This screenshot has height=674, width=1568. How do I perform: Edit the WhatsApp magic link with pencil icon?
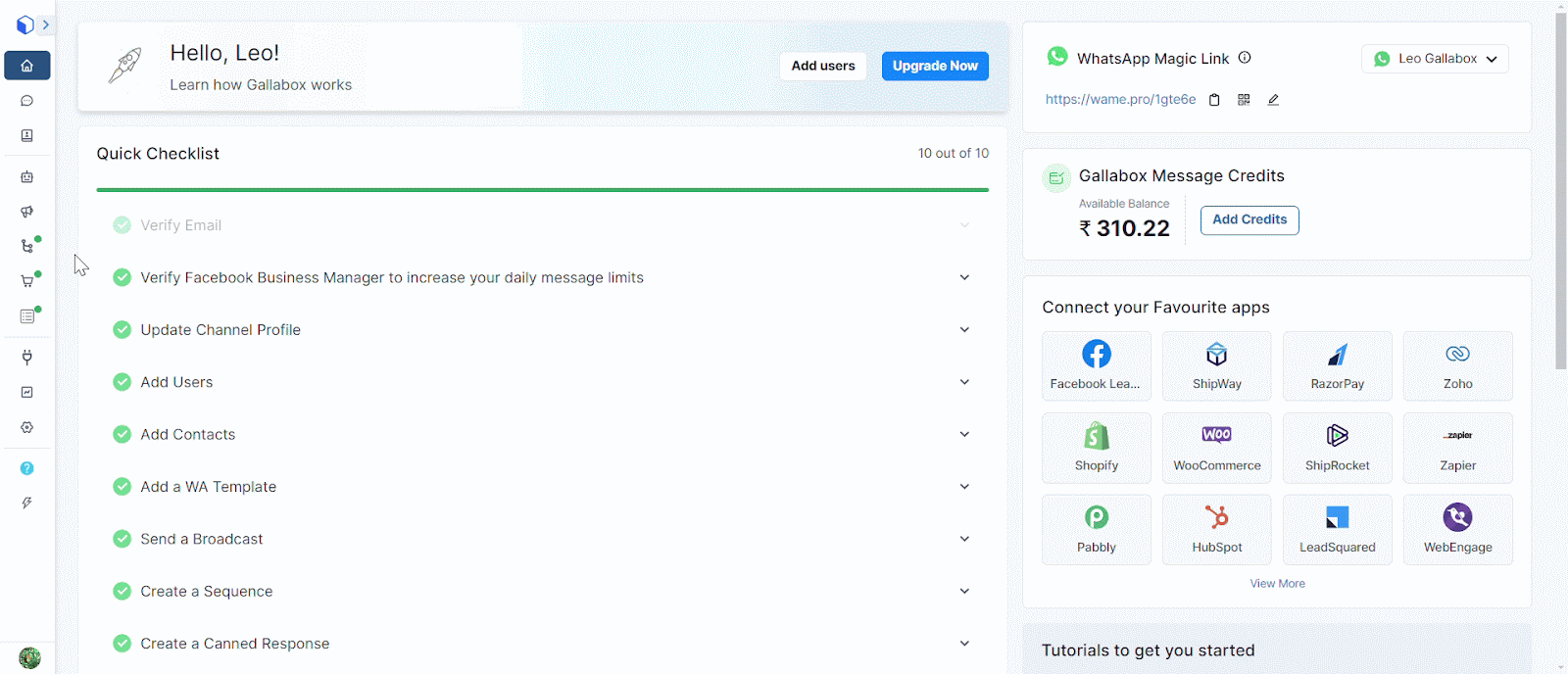(x=1273, y=100)
